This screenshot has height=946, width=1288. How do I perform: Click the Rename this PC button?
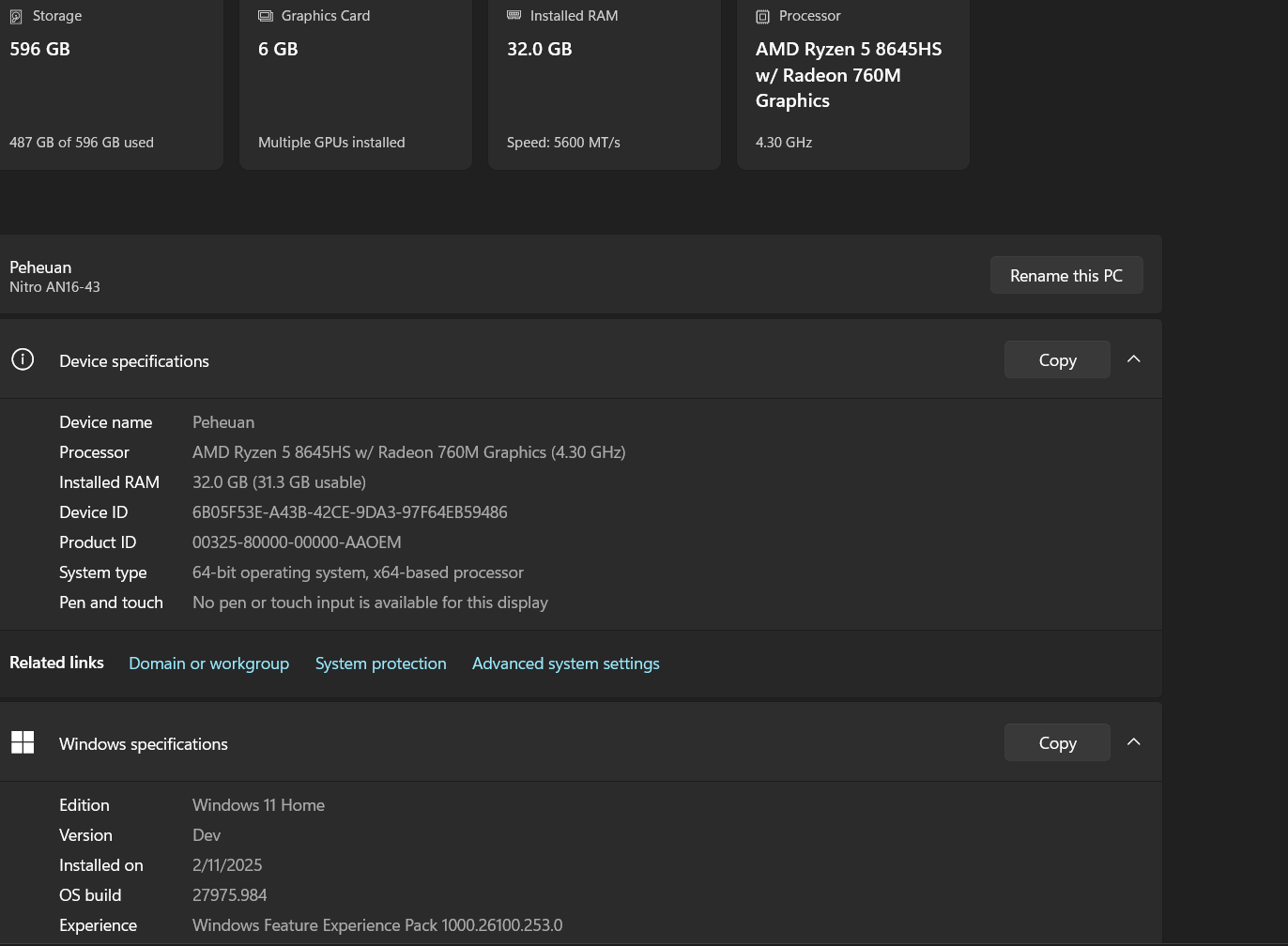[1066, 275]
